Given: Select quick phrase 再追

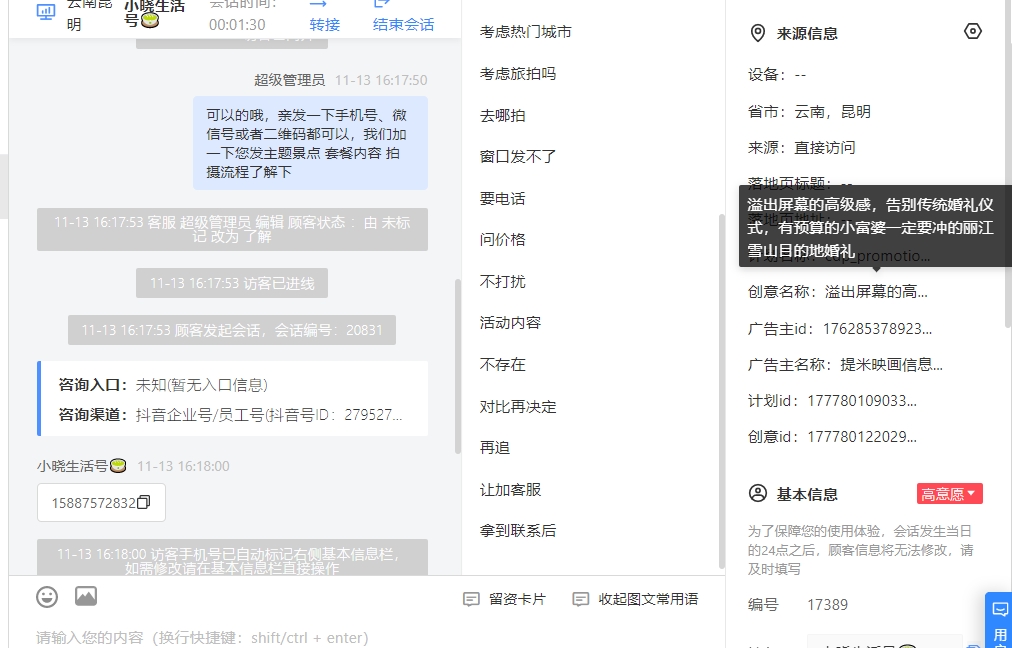Looking at the screenshot, I should pyautogui.click(x=494, y=447).
